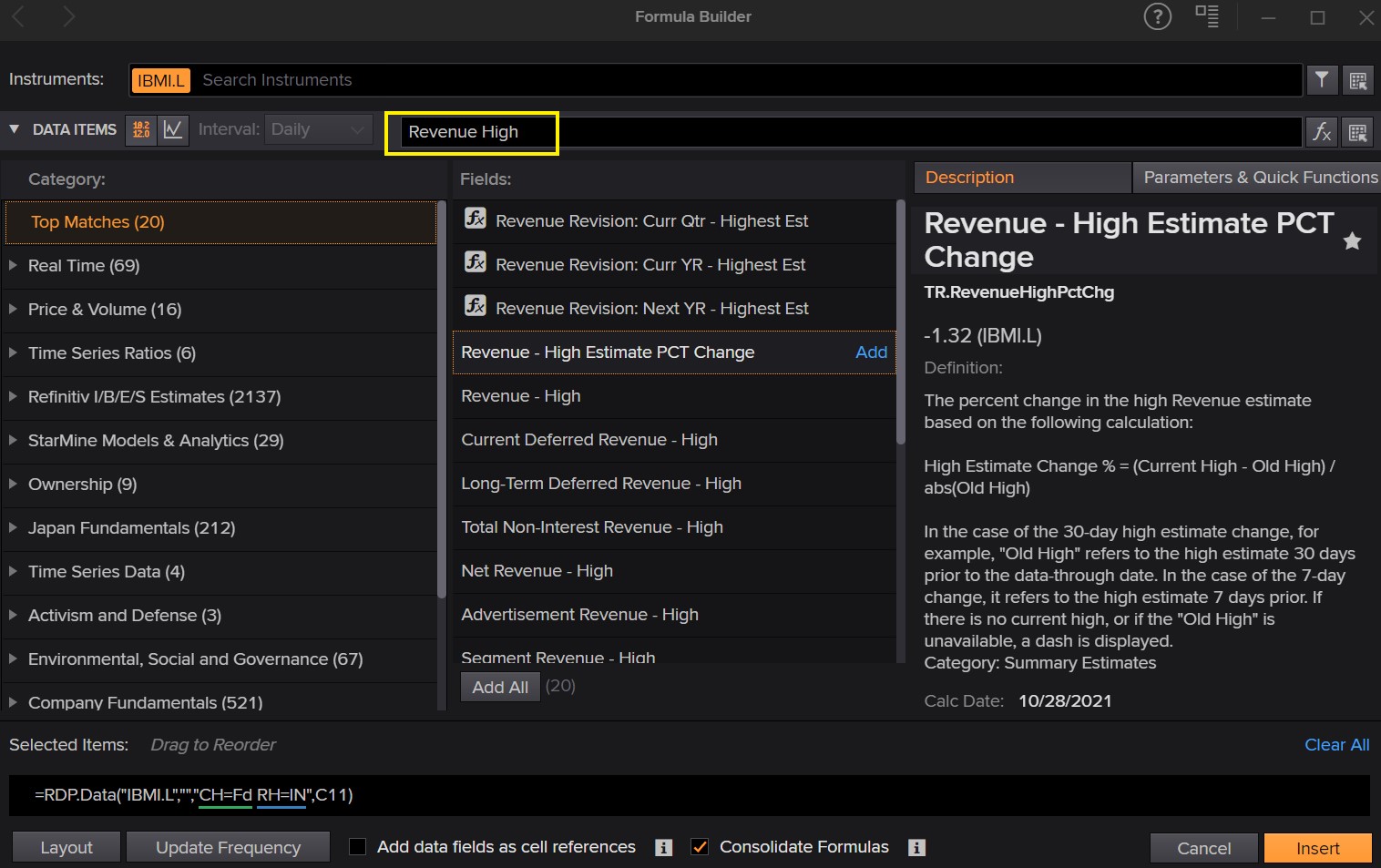
Task: Toggle the panel layout icon in title bar
Action: [x=1207, y=16]
